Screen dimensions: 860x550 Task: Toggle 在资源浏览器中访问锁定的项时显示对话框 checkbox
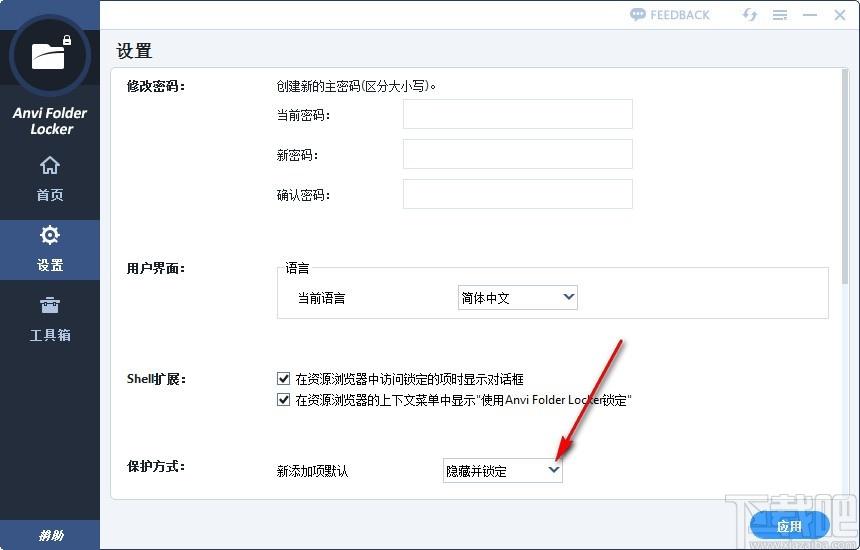[x=284, y=378]
